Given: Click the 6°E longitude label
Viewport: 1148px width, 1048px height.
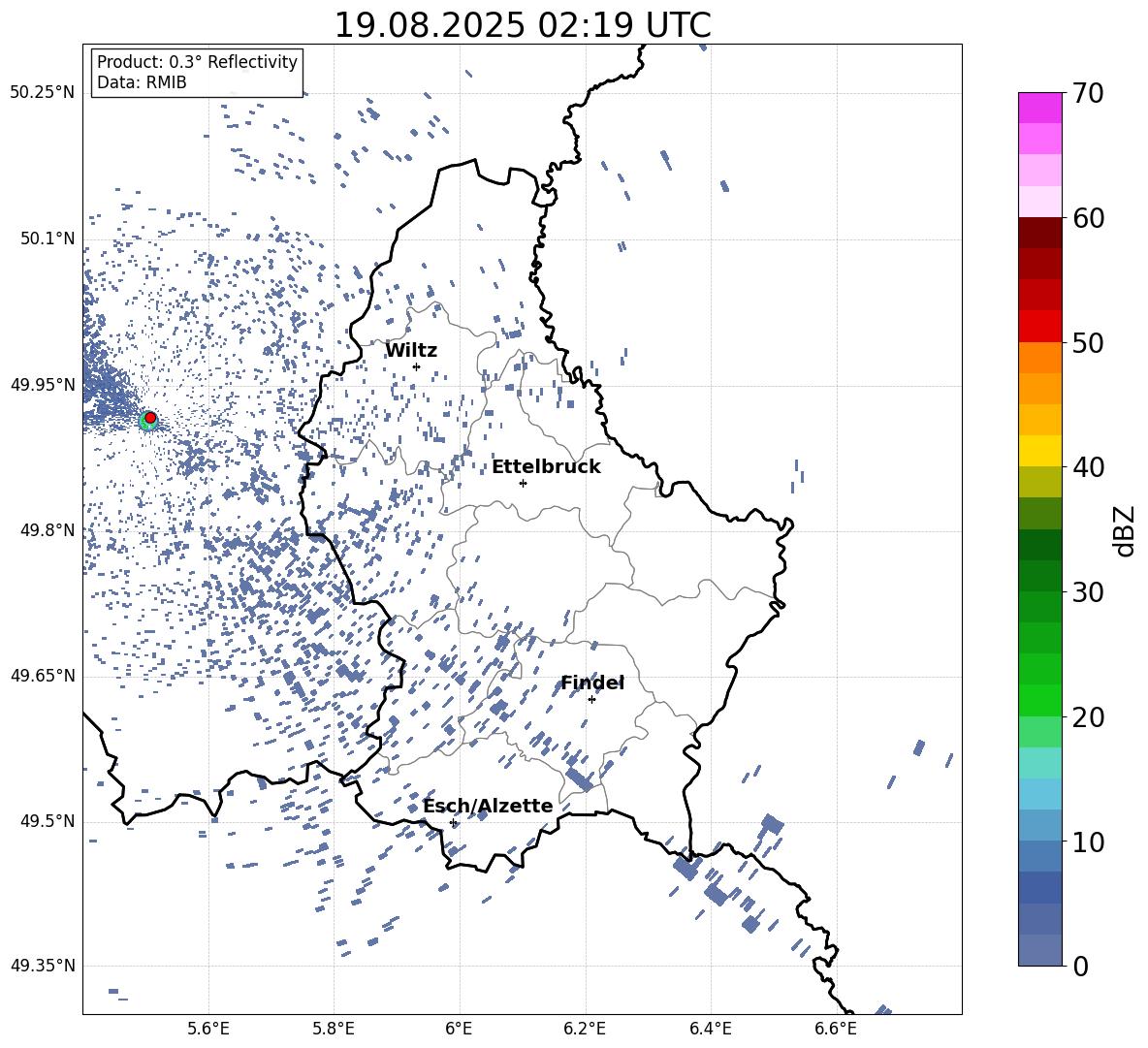Looking at the screenshot, I should point(459,1029).
